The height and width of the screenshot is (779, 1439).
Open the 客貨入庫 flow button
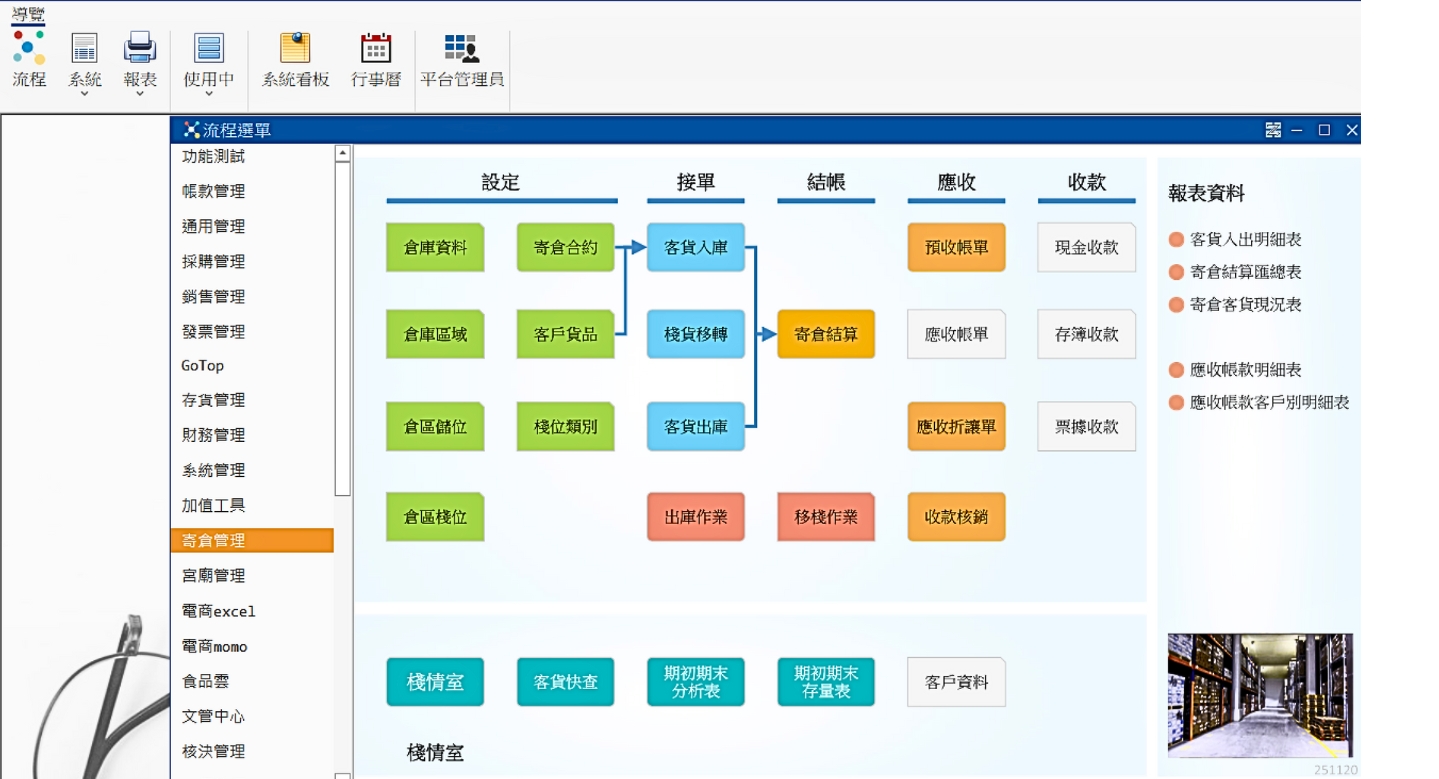click(696, 247)
